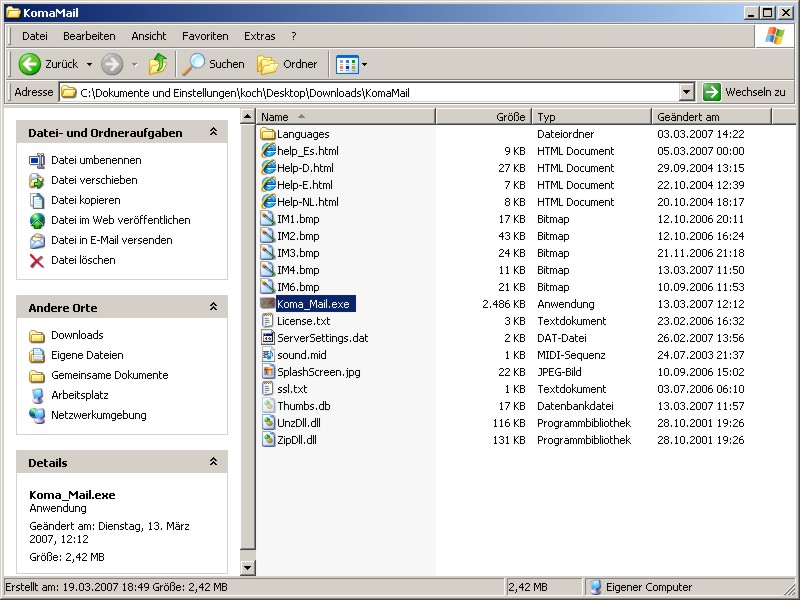Select the Koma_Mail.exe application icon
The width and height of the screenshot is (800, 600).
[268, 304]
